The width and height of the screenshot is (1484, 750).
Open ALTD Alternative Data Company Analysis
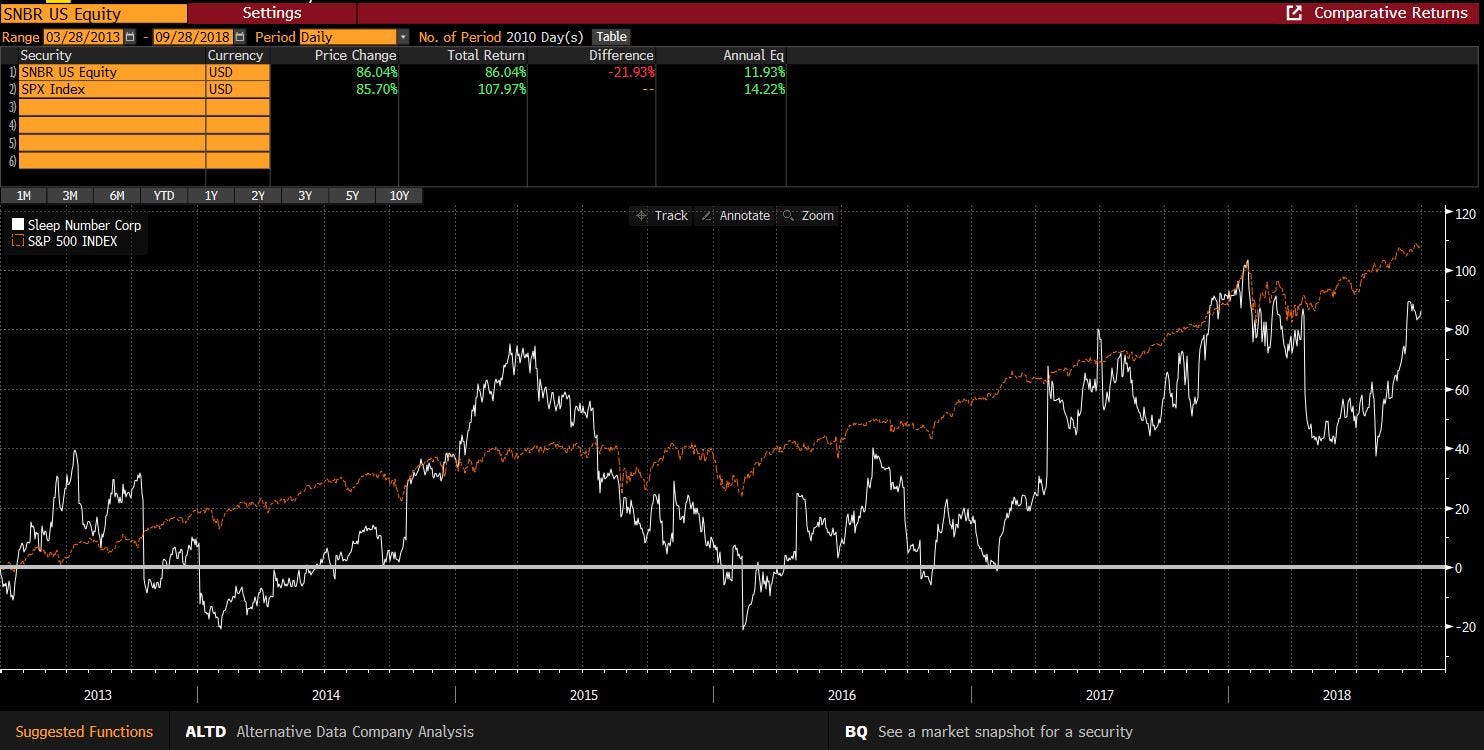[330, 732]
